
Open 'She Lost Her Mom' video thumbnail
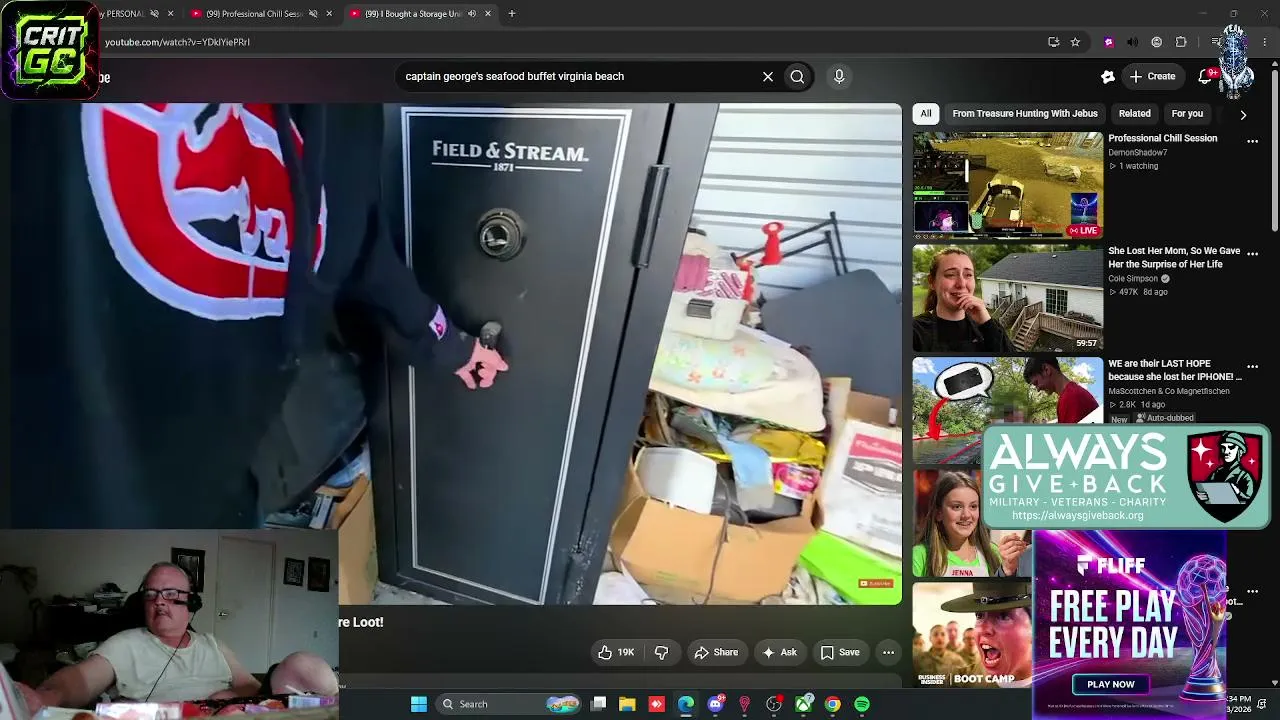point(1007,298)
